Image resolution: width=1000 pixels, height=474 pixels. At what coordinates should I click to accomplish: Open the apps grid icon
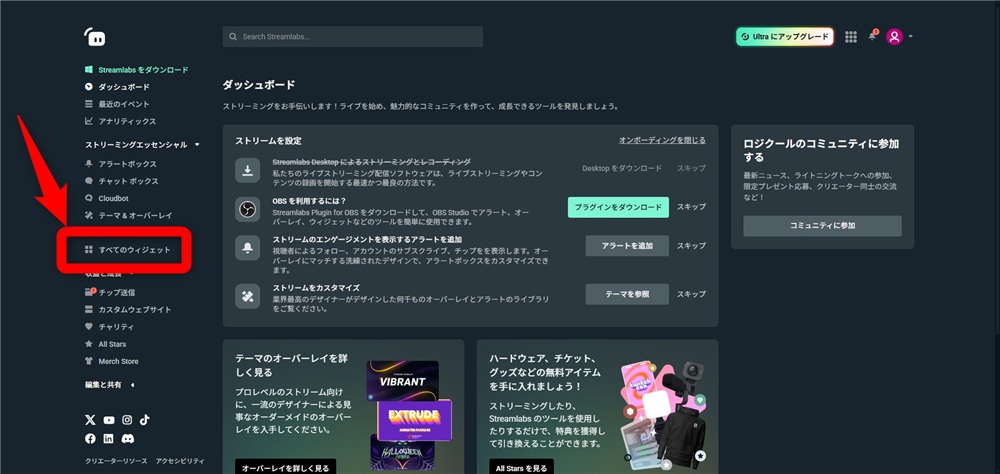pos(851,37)
